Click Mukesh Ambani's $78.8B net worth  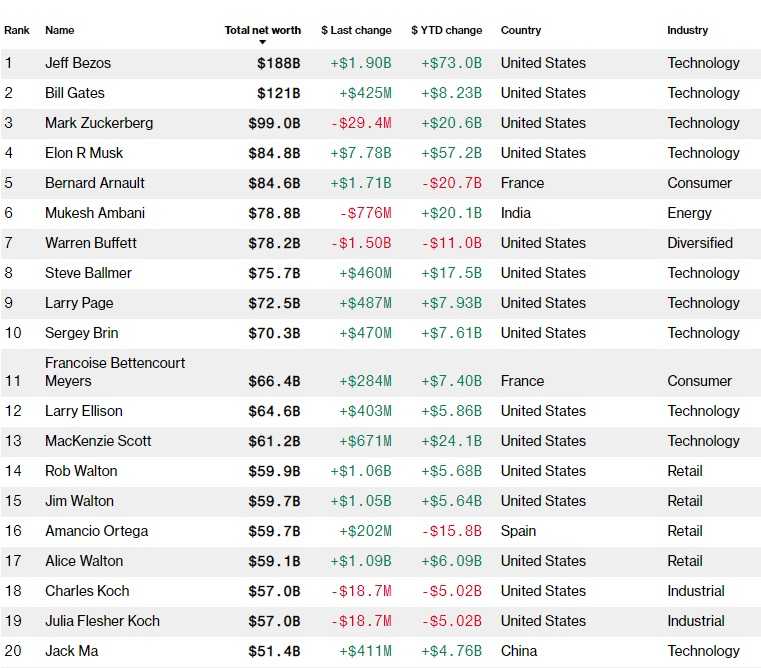point(274,213)
